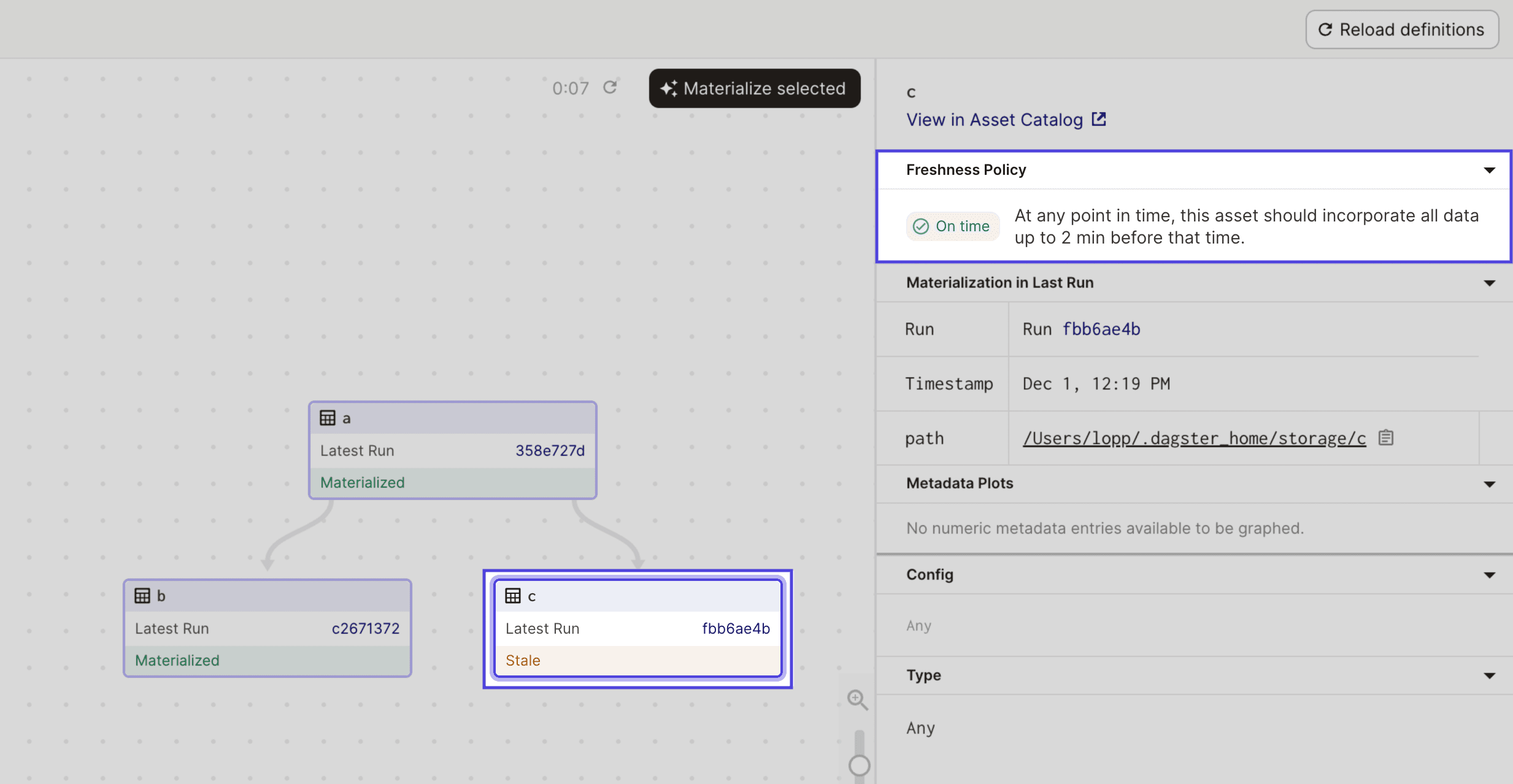The height and width of the screenshot is (784, 1513).
Task: Click the 0:07 refresh countdown text
Action: (570, 88)
